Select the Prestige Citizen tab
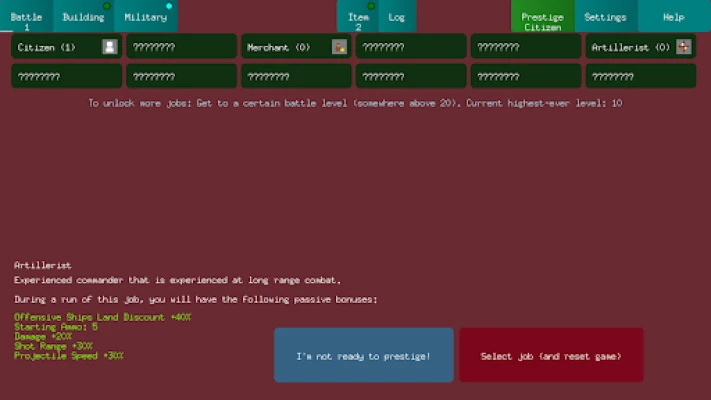Image resolution: width=711 pixels, height=400 pixels. click(x=542, y=17)
